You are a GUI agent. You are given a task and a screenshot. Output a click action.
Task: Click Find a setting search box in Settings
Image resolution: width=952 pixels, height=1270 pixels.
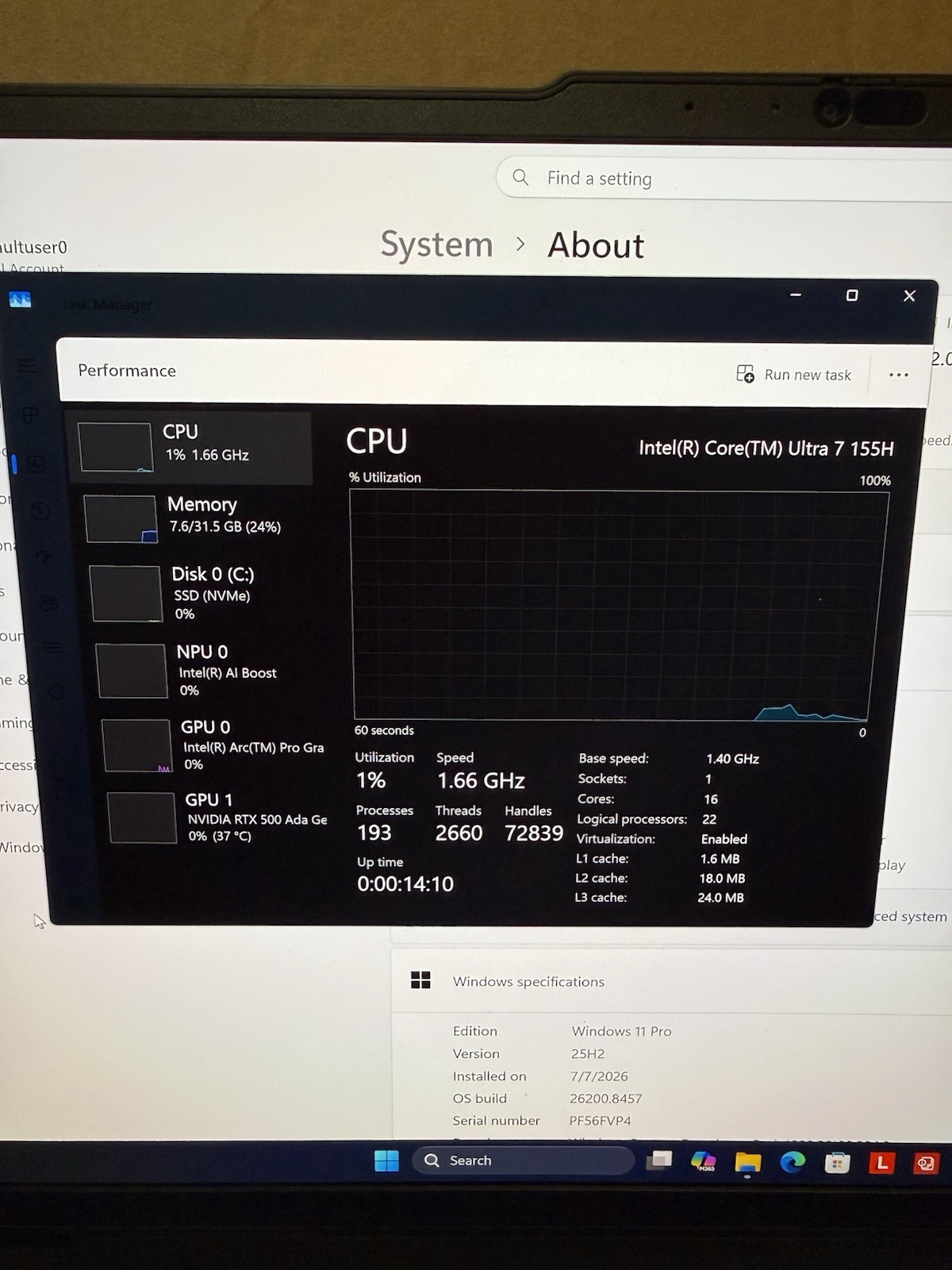pos(724,178)
